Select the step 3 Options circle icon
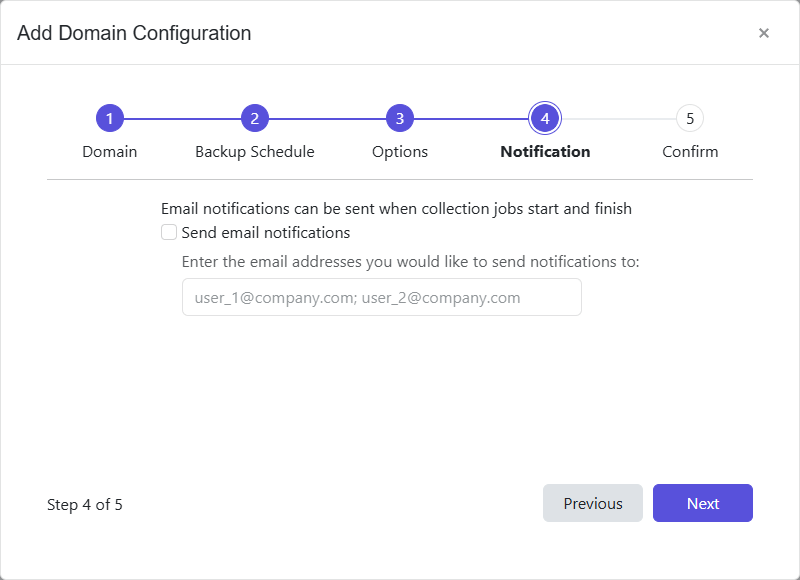The image size is (800, 580). tap(399, 117)
